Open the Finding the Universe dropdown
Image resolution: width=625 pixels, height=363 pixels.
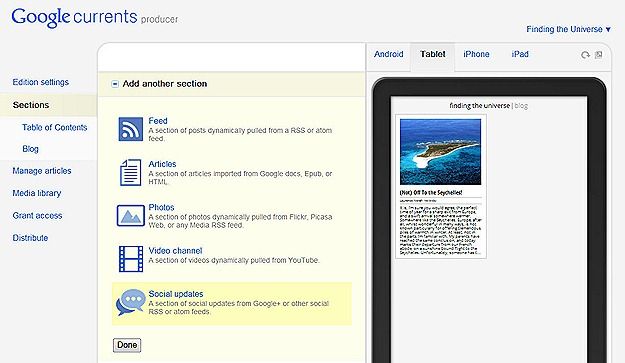pos(568,29)
